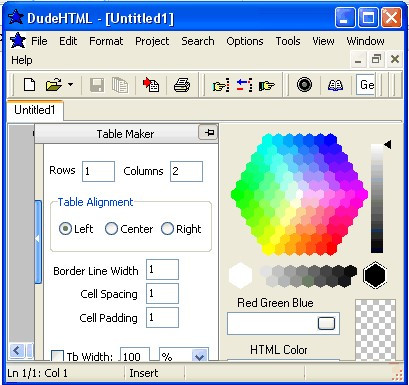Screen dimensions: 409x385
Task: Click the red arrow export icon
Action: tap(151, 85)
